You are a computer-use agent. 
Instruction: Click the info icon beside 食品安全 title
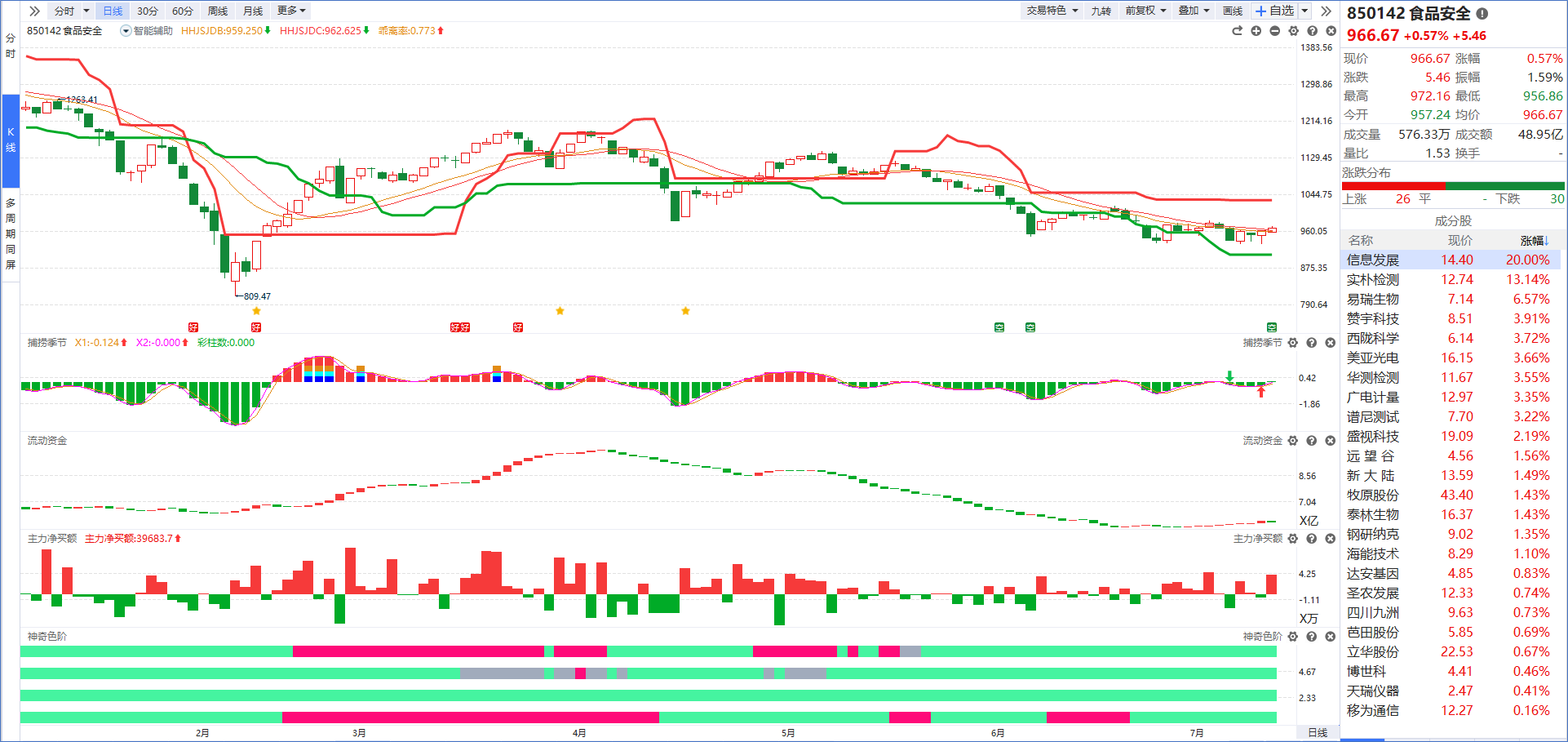1482,14
